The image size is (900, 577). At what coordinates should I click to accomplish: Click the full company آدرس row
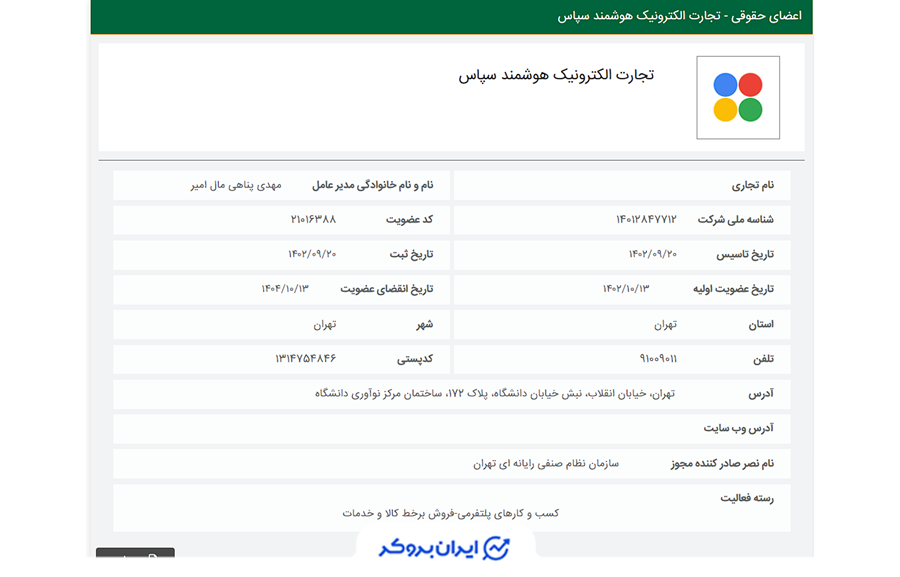click(x=450, y=394)
